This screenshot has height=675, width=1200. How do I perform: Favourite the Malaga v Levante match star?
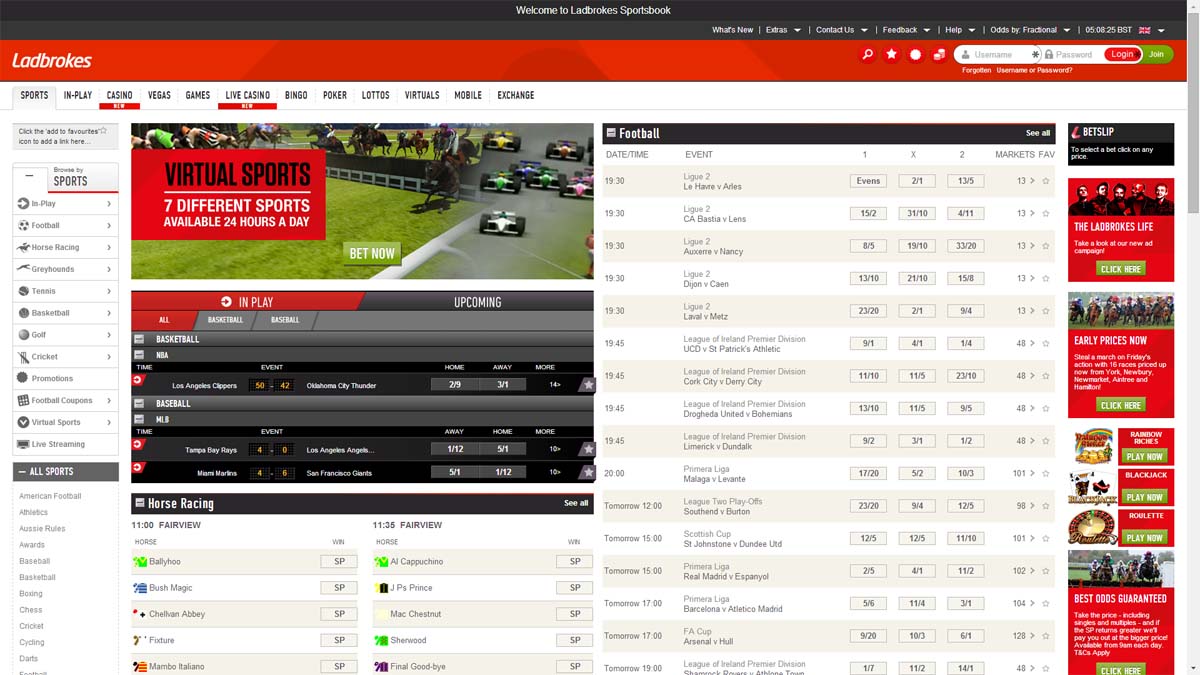[x=1046, y=474]
